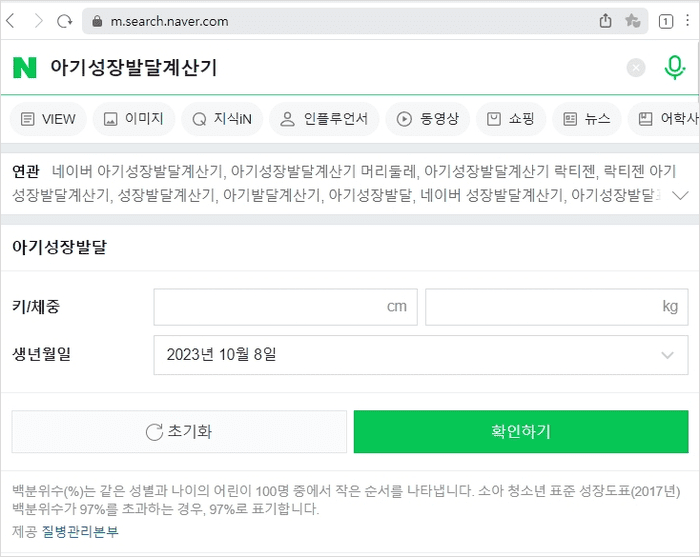
Task: Switch to the 어학사전 tab
Action: [x=664, y=119]
